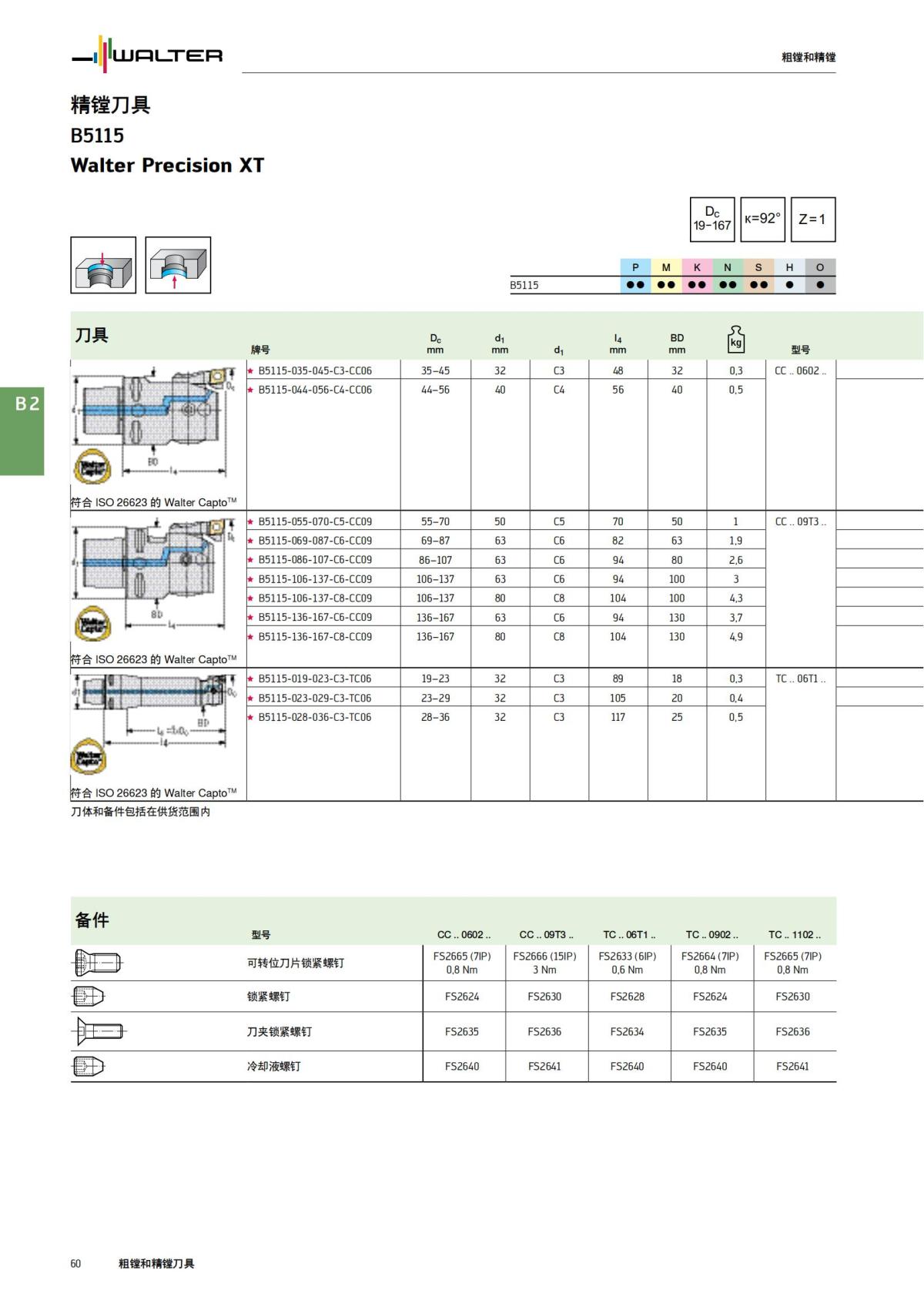924x1307 pixels.
Task: Click the 19–23 Dc range value
Action: [435, 679]
